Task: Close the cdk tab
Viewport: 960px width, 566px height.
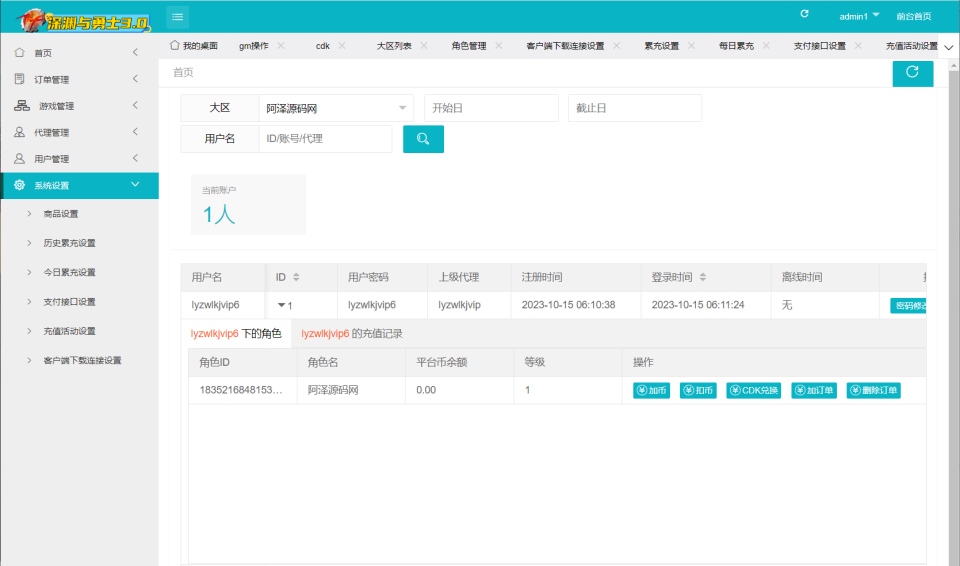Action: (342, 45)
